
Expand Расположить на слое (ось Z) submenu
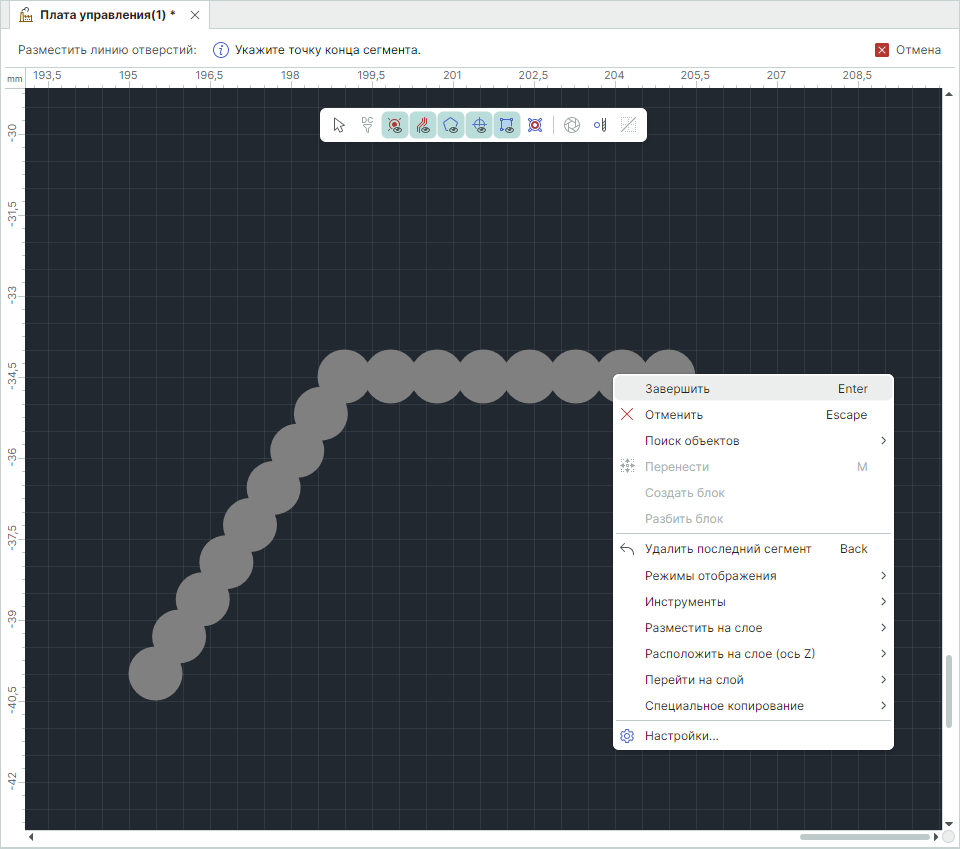pyautogui.click(x=753, y=654)
